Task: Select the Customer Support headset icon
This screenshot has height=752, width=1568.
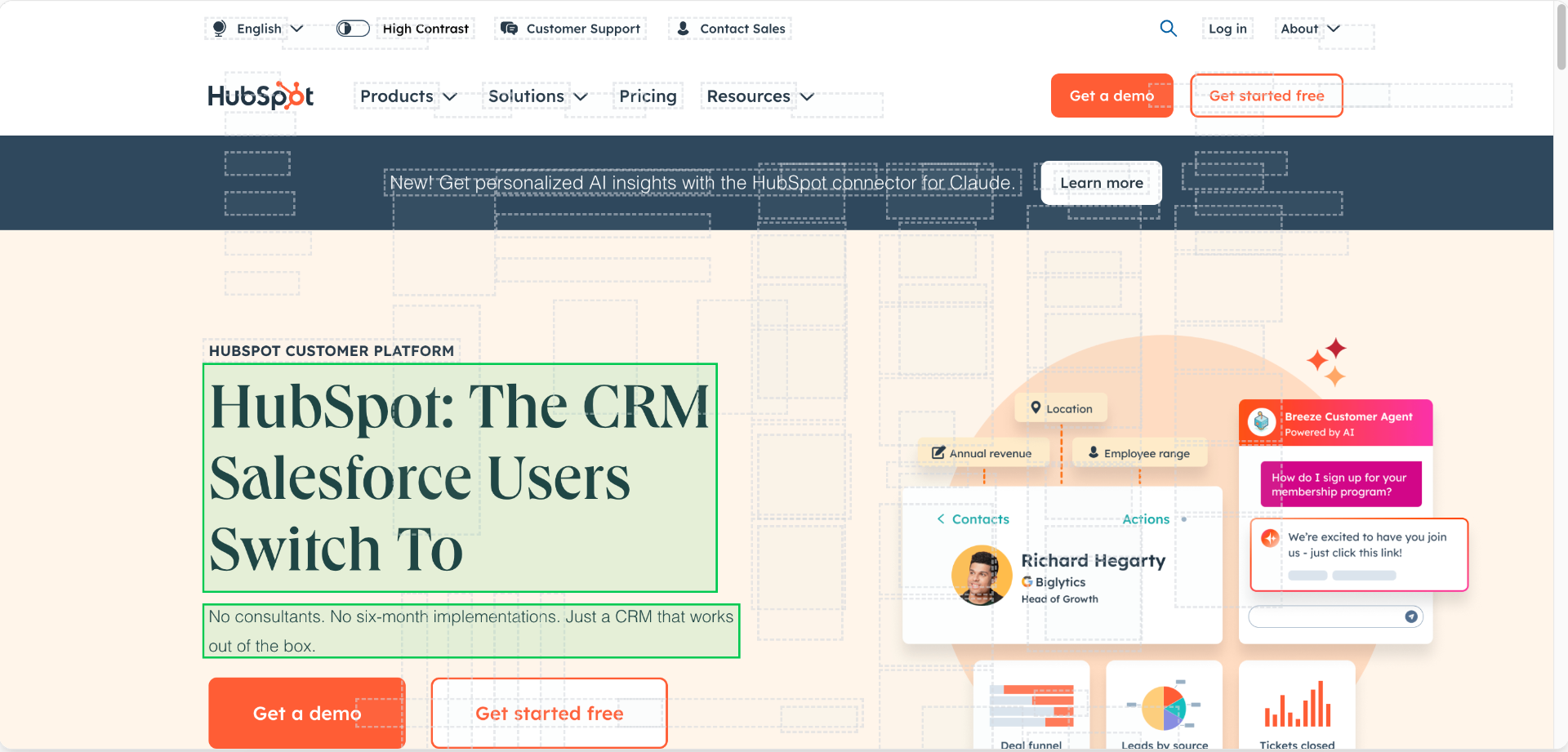Action: click(x=508, y=28)
